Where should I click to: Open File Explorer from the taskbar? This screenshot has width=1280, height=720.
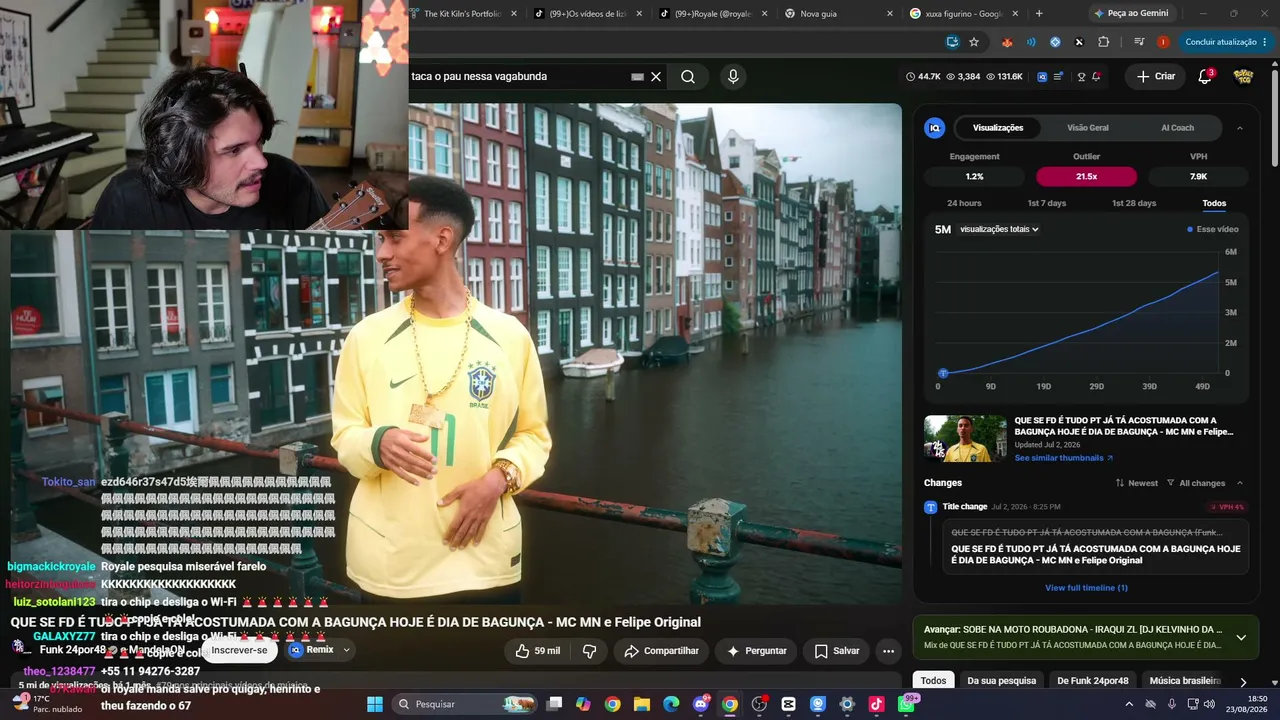click(642, 704)
